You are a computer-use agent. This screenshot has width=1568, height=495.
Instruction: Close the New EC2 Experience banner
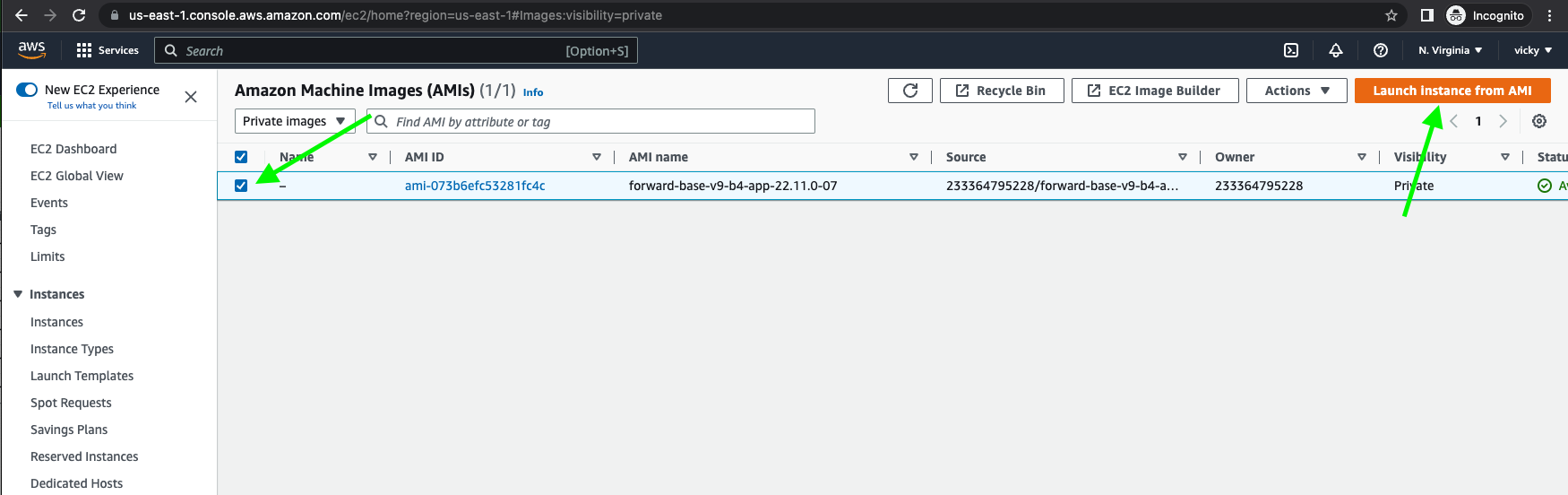click(191, 97)
